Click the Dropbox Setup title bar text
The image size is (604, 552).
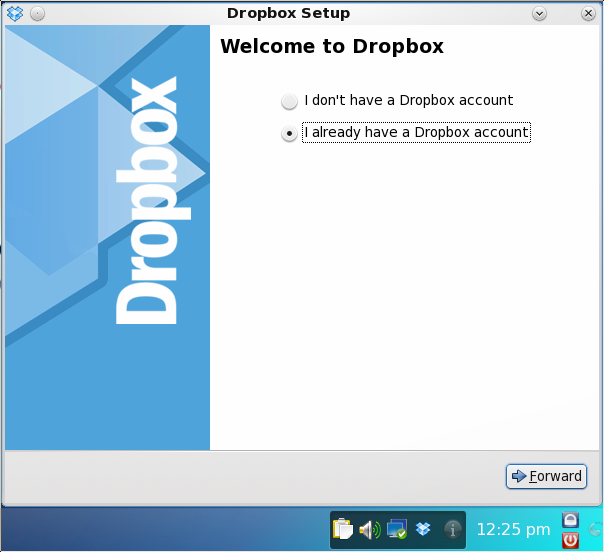point(289,13)
